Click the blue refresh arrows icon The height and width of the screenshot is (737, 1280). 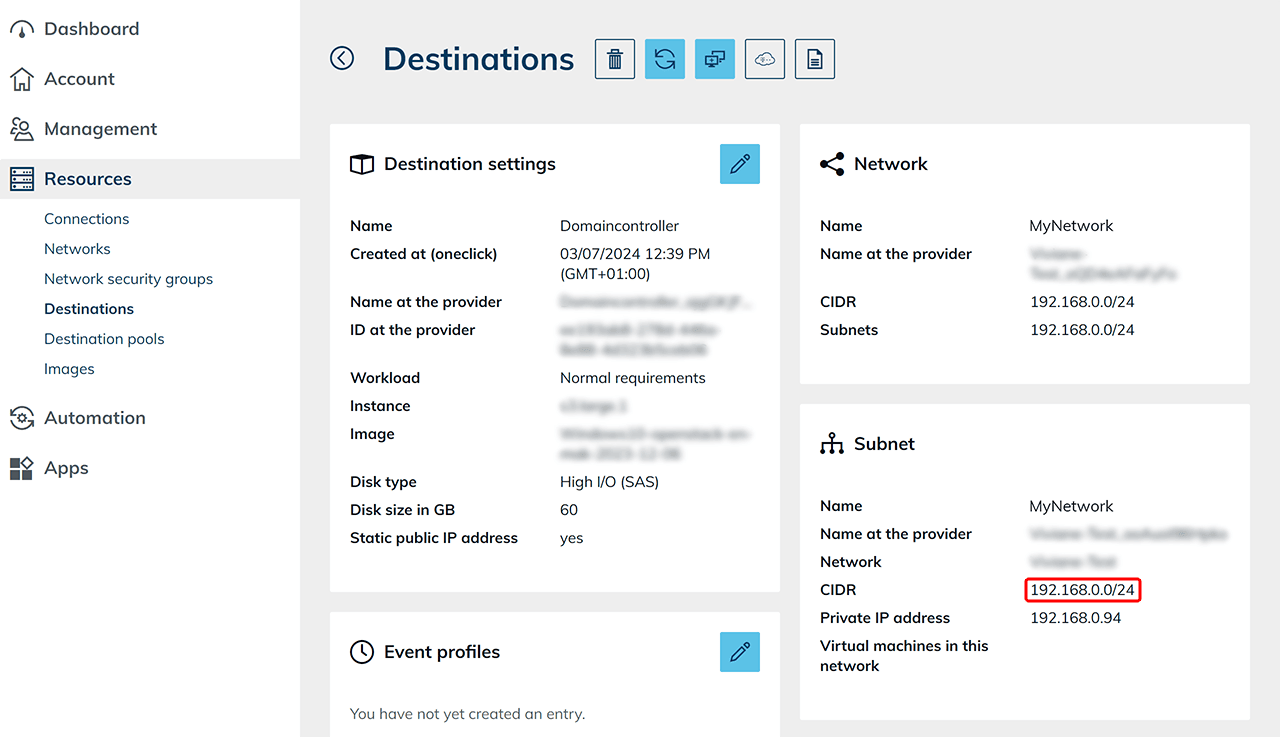click(665, 59)
